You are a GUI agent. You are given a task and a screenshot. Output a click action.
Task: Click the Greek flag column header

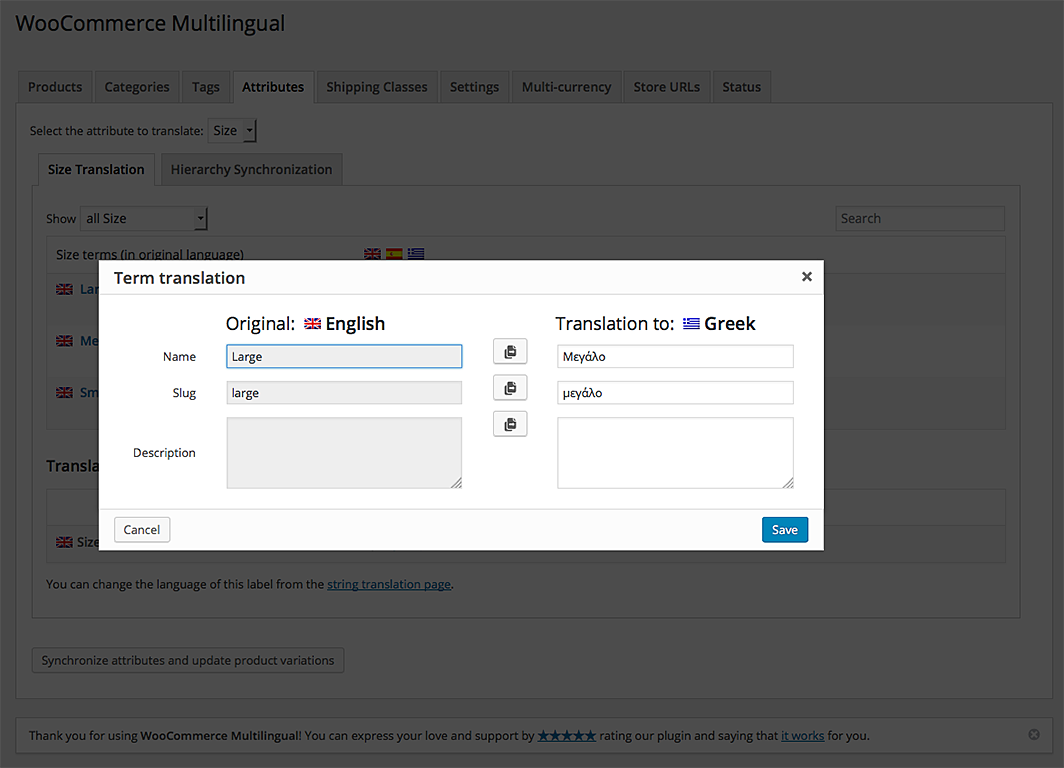(x=416, y=254)
